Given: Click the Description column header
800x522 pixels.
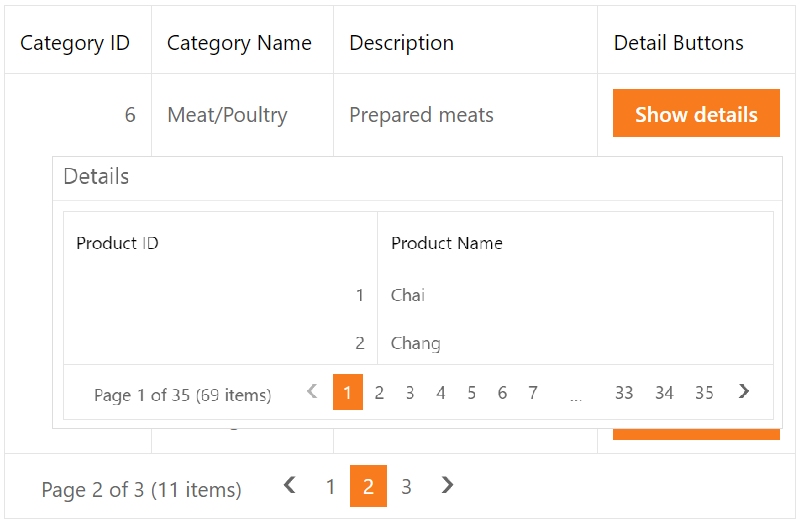Looking at the screenshot, I should pos(401,43).
